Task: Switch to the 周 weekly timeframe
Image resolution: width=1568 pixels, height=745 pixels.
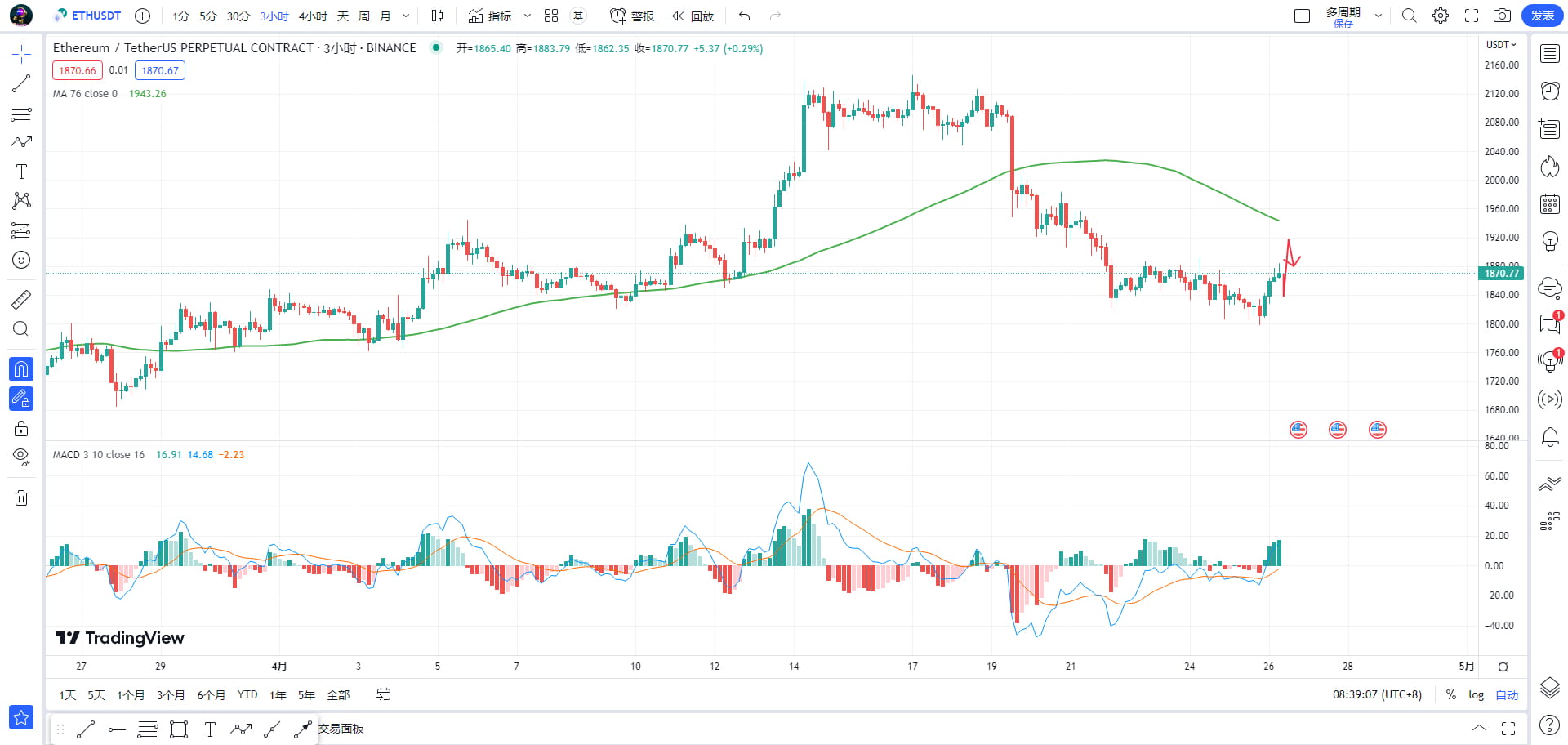Action: [364, 16]
